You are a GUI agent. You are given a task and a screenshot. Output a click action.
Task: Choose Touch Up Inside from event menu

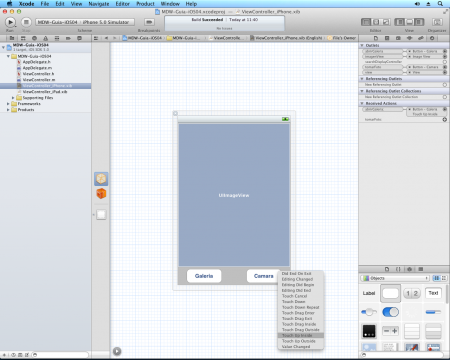pos(301,335)
